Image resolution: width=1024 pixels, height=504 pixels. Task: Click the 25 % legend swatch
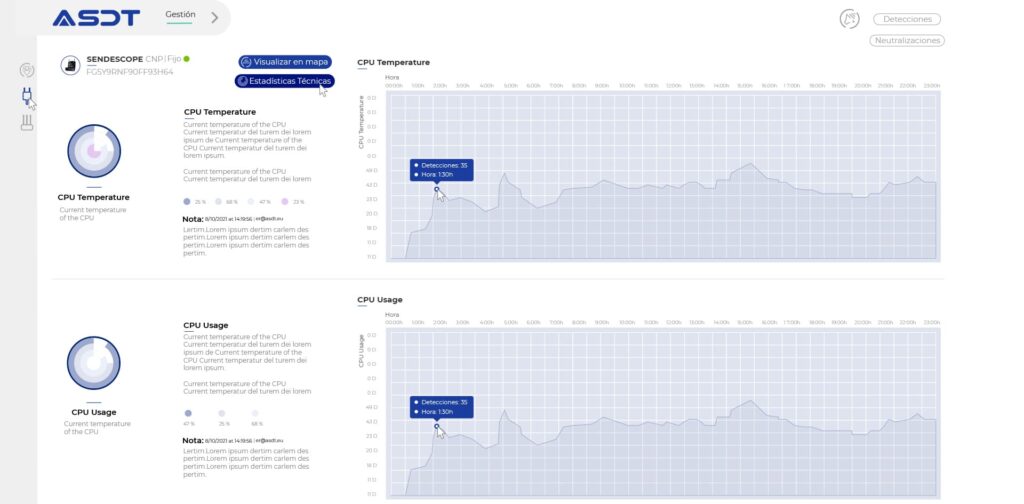[x=187, y=201]
